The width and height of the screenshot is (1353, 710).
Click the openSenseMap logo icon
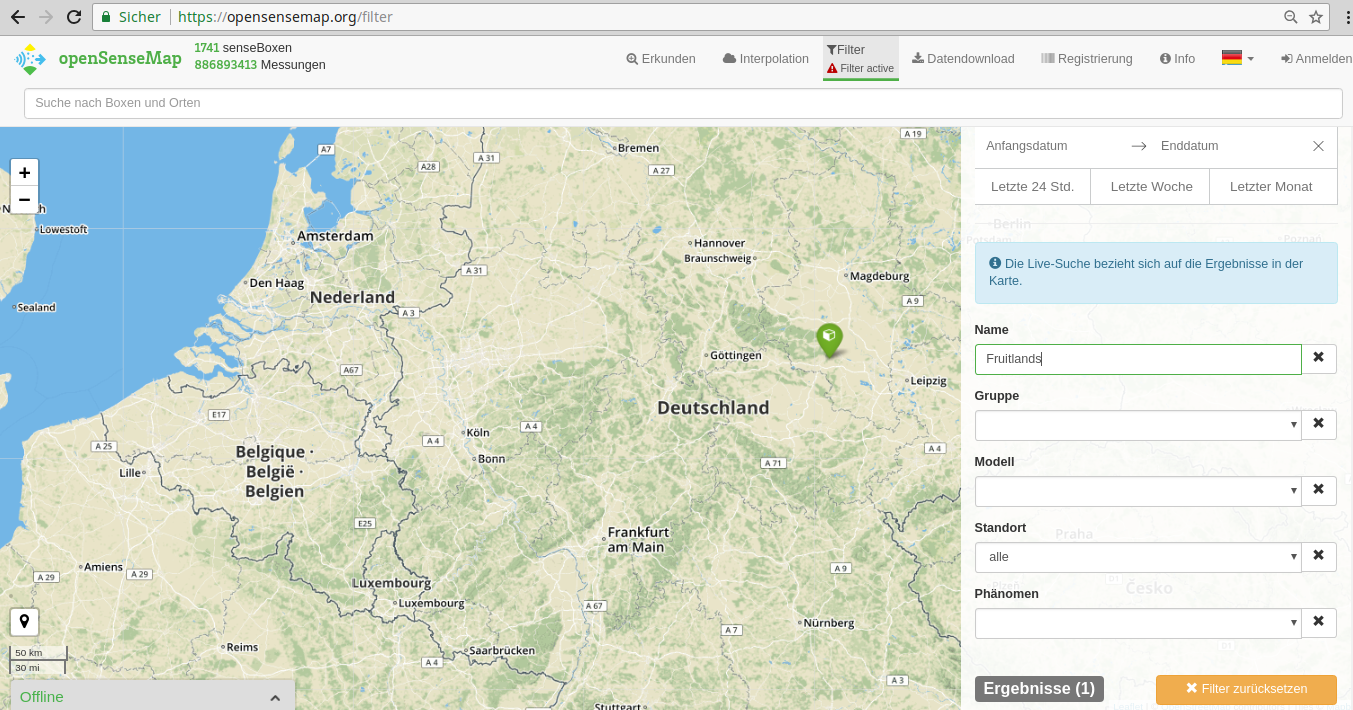point(30,59)
